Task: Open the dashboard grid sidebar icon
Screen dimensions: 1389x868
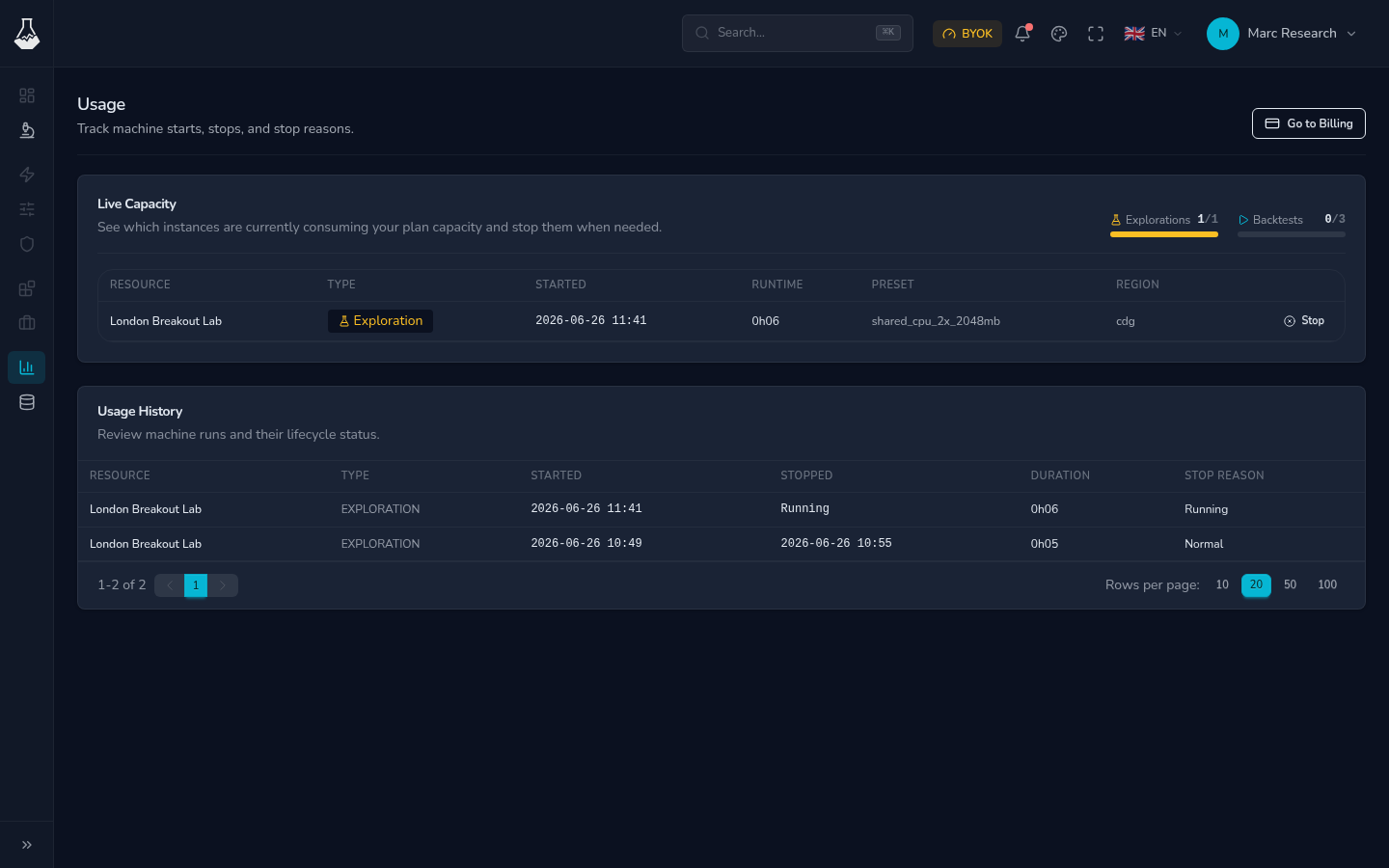Action: (27, 95)
